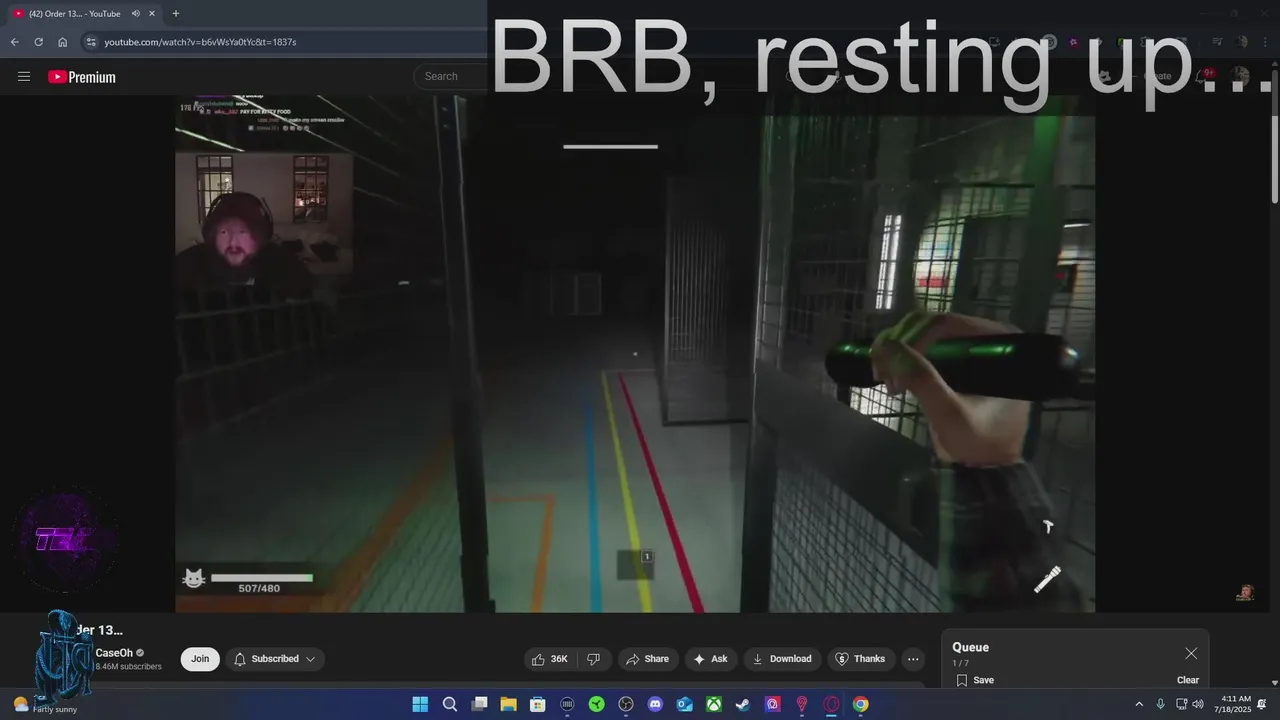The height and width of the screenshot is (720, 1280).
Task: Join the CaseOh channel membership
Action: tap(200, 659)
